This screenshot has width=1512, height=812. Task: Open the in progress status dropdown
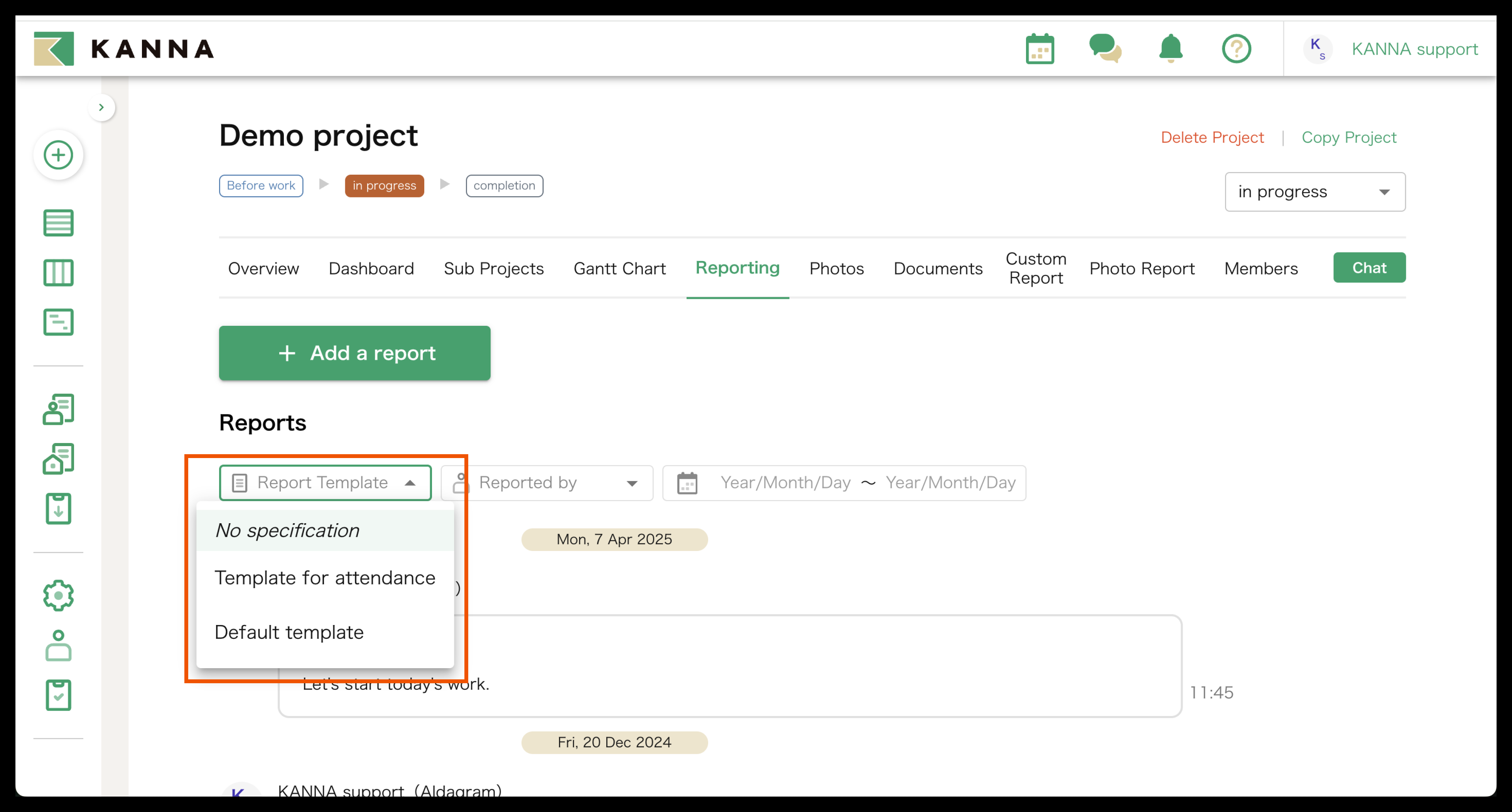click(x=1314, y=192)
